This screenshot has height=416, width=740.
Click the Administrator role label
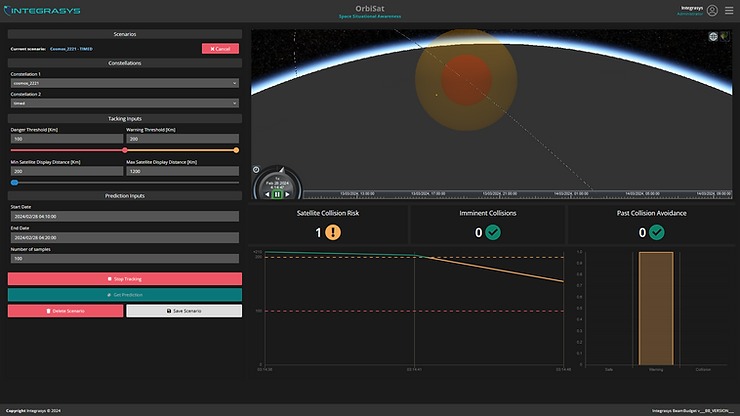click(690, 14)
